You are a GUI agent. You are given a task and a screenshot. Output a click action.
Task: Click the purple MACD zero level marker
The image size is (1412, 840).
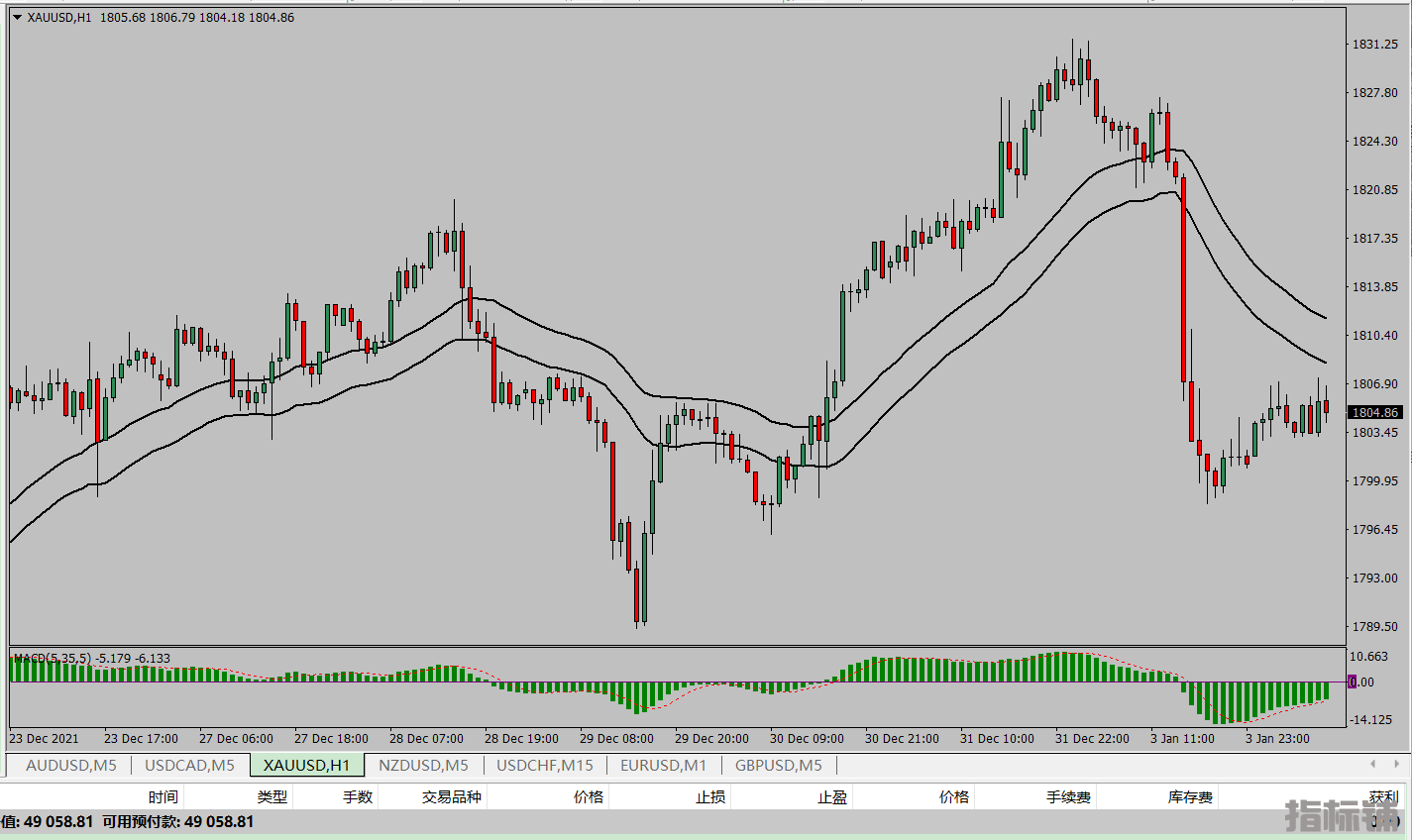click(x=1353, y=682)
